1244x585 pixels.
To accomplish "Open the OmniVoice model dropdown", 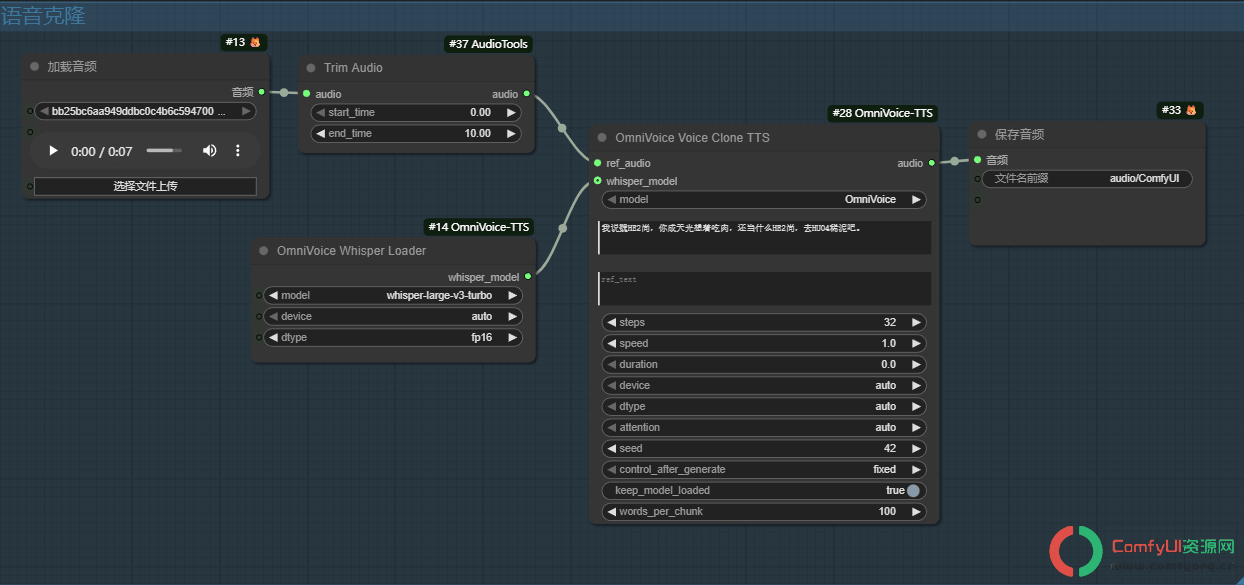I will (764, 199).
